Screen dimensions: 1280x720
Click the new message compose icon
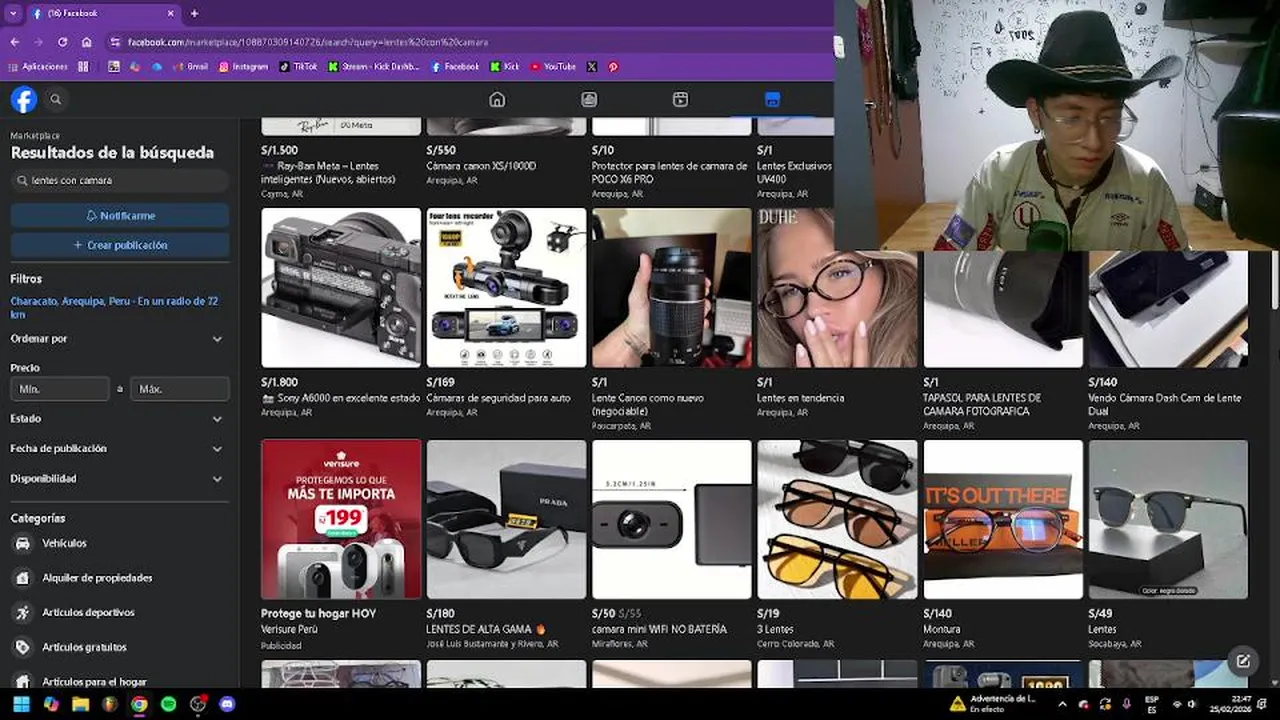click(x=1243, y=661)
